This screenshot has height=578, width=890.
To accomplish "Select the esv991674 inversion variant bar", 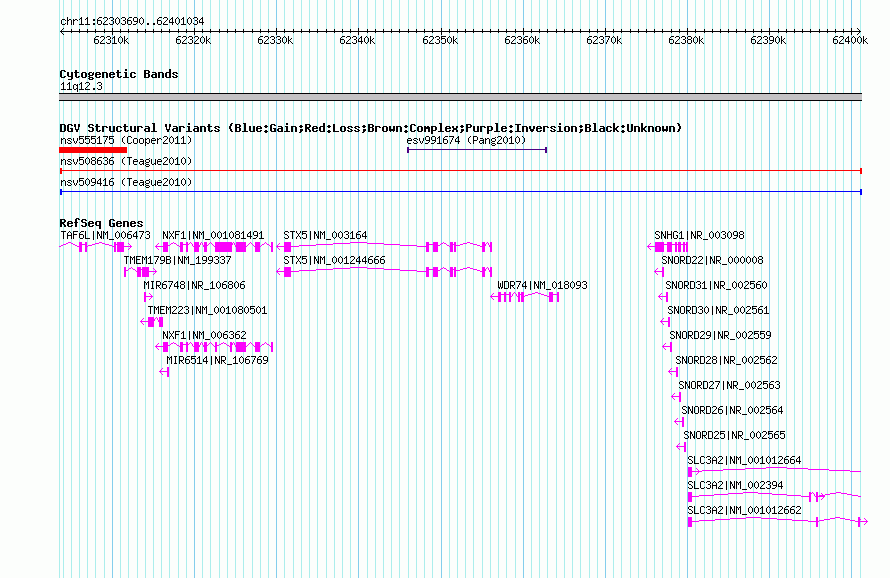I will (x=477, y=150).
